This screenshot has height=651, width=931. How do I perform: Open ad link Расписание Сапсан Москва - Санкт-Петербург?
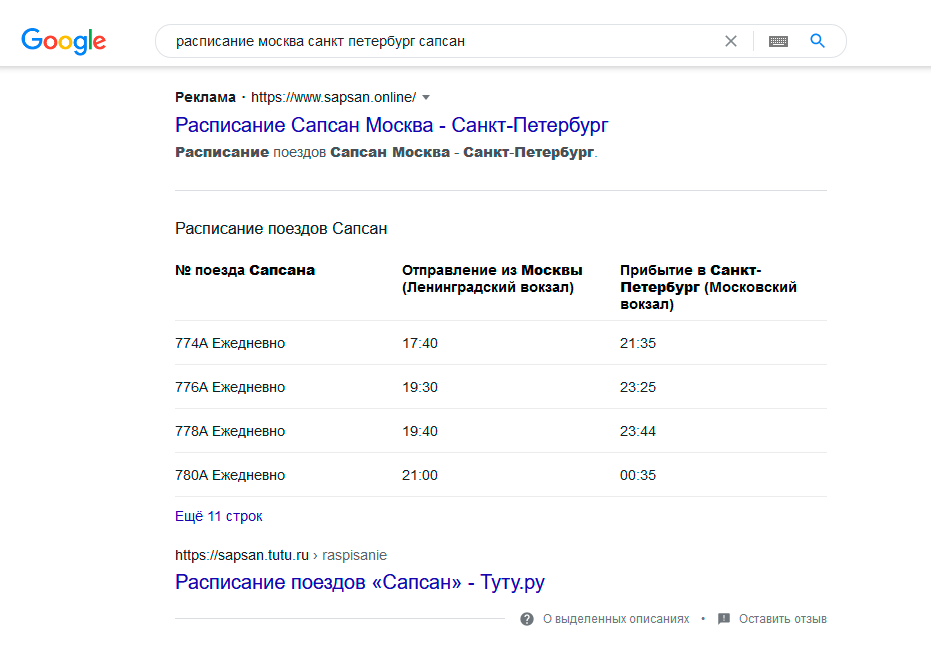pos(391,125)
